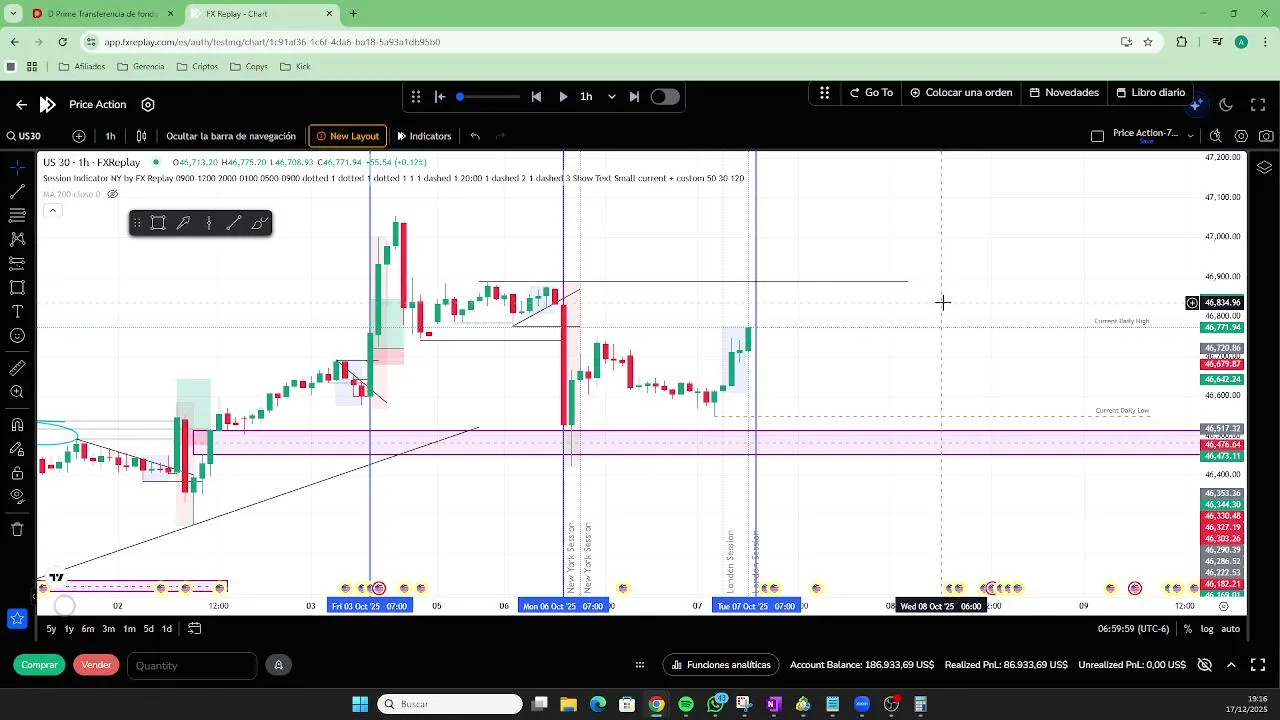The image size is (1280, 720).
Task: Adjust the replay speed slider
Action: click(x=489, y=96)
